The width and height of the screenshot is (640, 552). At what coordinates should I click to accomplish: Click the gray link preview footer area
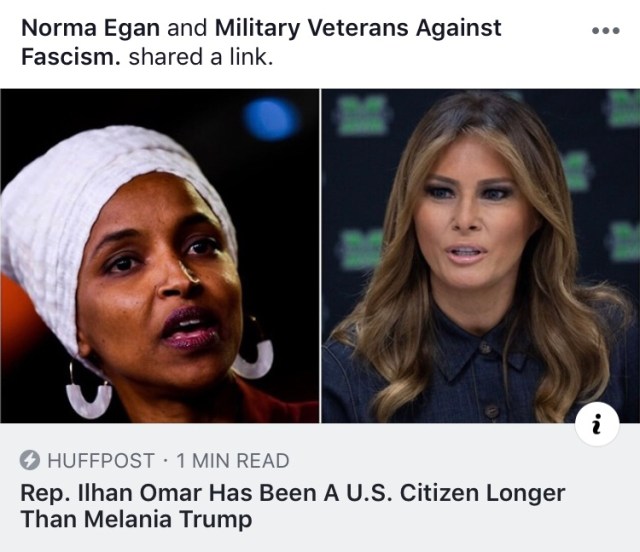[x=320, y=487]
